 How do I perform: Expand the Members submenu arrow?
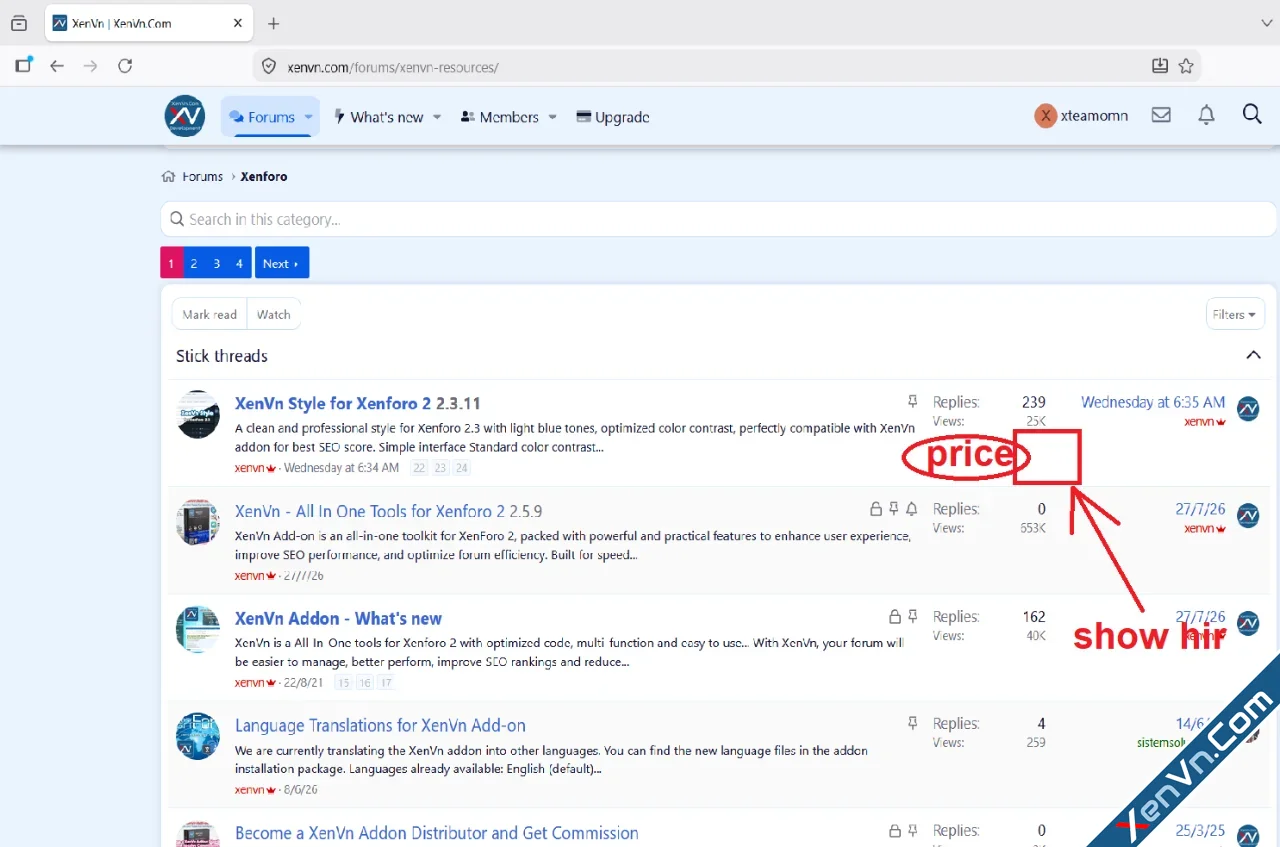coord(552,117)
